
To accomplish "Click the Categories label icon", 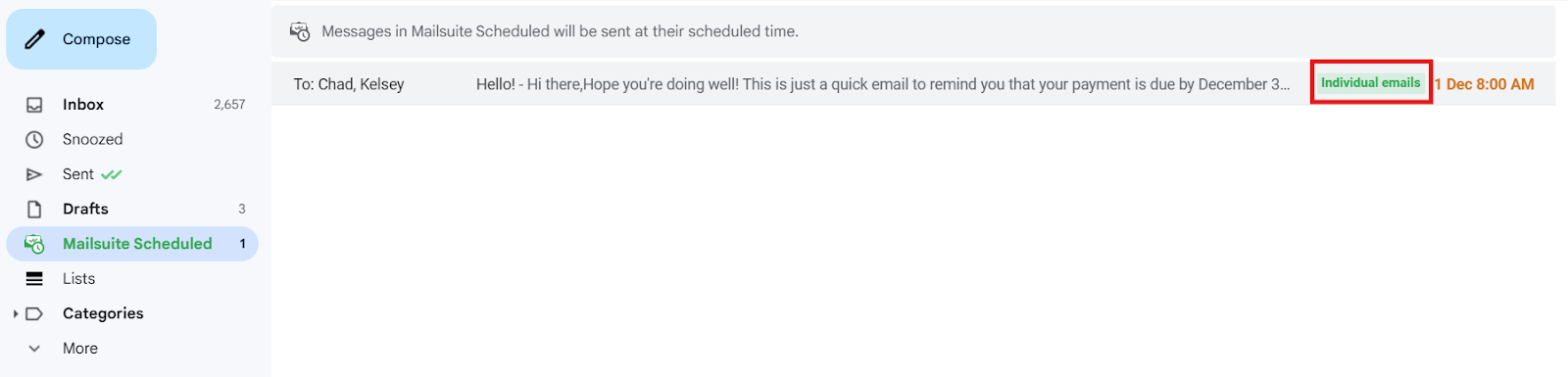I will pyautogui.click(x=34, y=314).
